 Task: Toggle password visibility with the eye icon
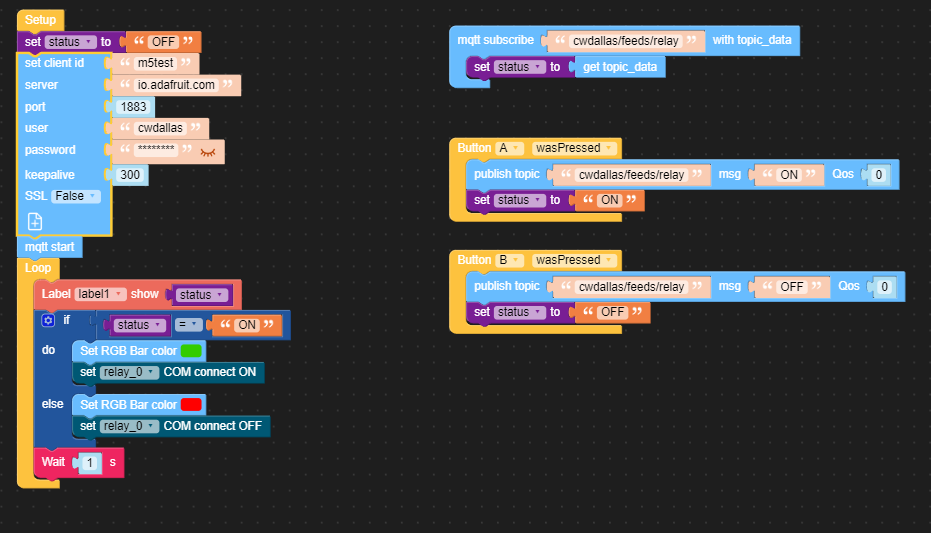(208, 151)
